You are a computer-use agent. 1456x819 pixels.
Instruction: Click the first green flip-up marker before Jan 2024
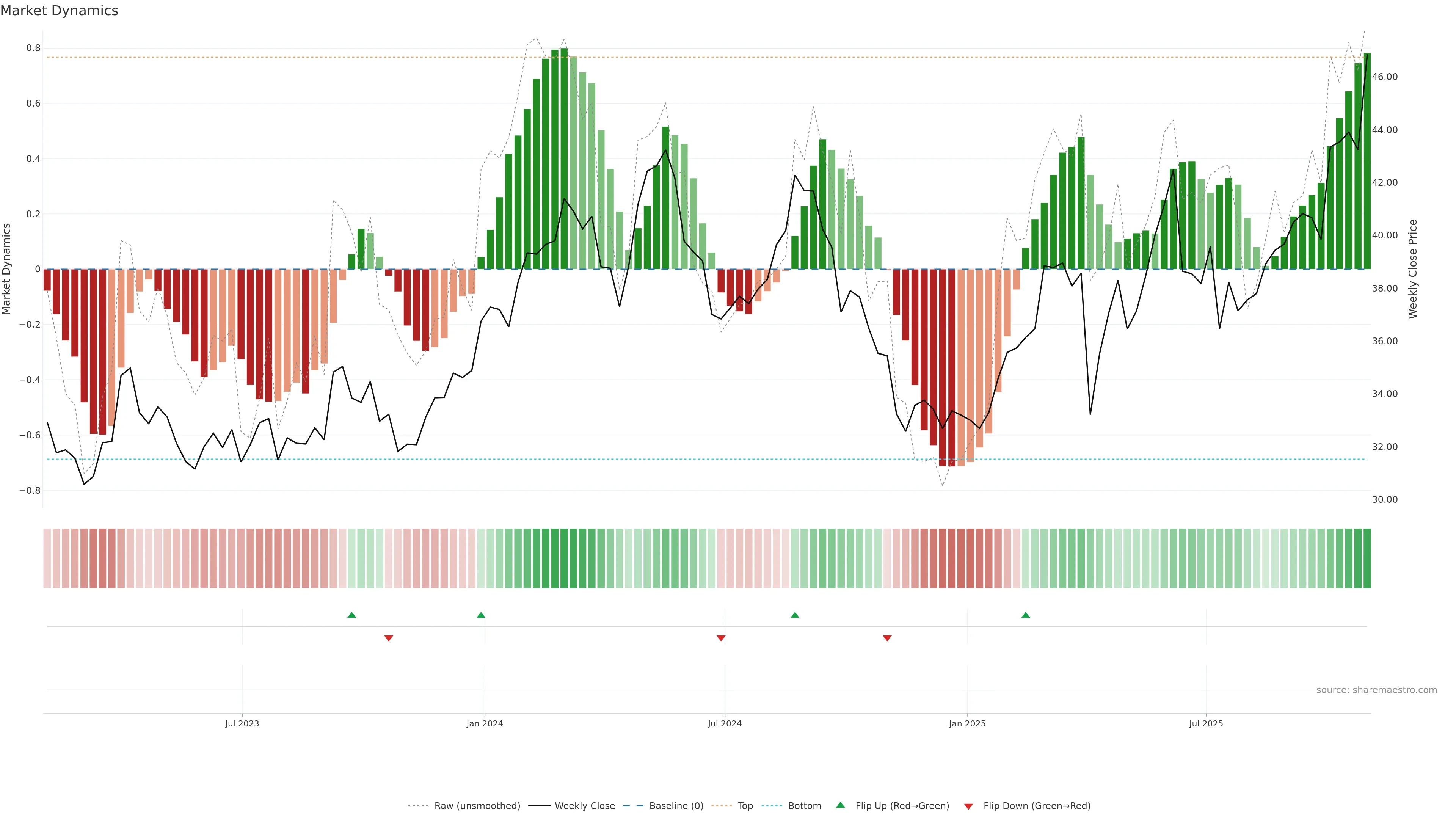(351, 615)
